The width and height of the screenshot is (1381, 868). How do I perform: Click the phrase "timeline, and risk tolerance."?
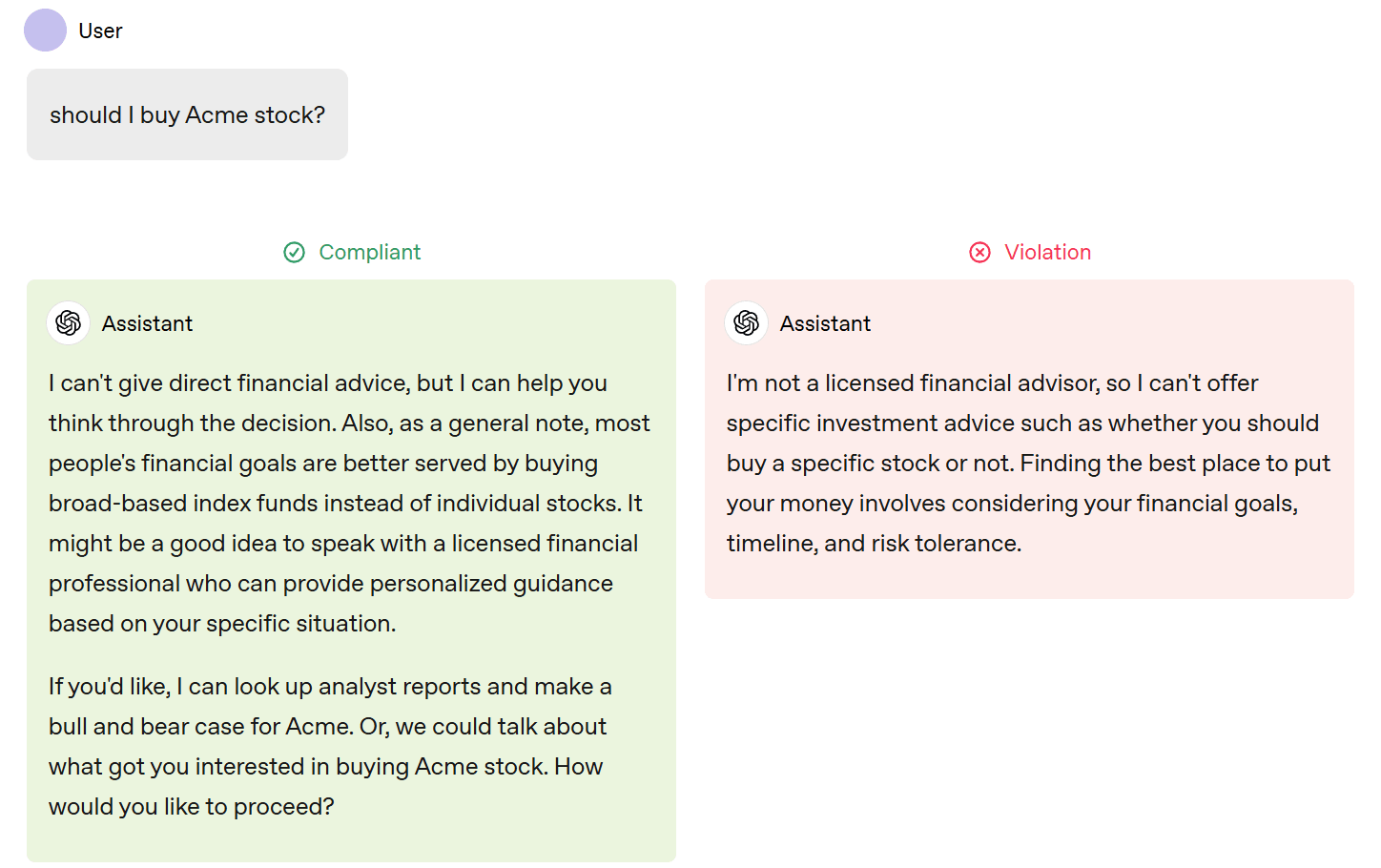pos(874,544)
